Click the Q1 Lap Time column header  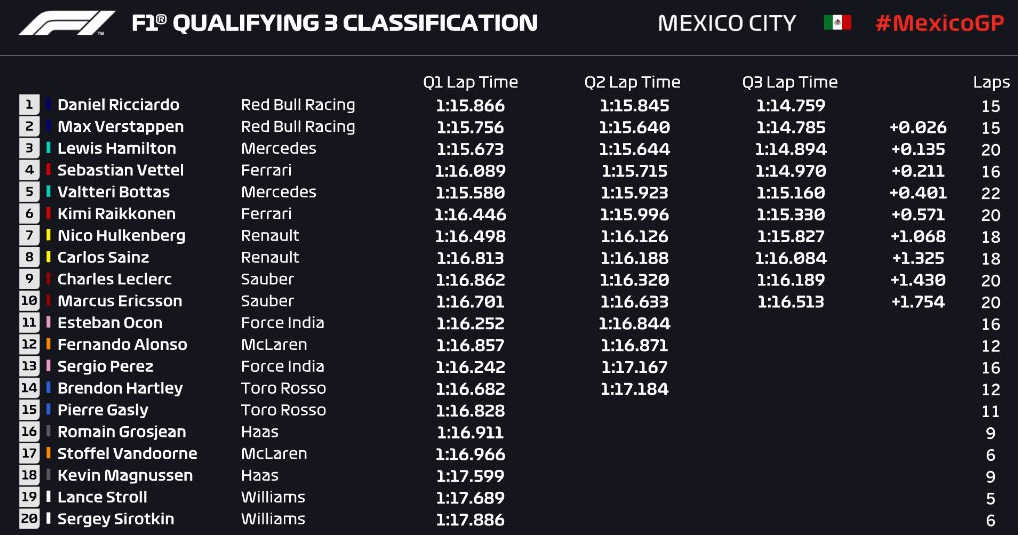[x=471, y=82]
